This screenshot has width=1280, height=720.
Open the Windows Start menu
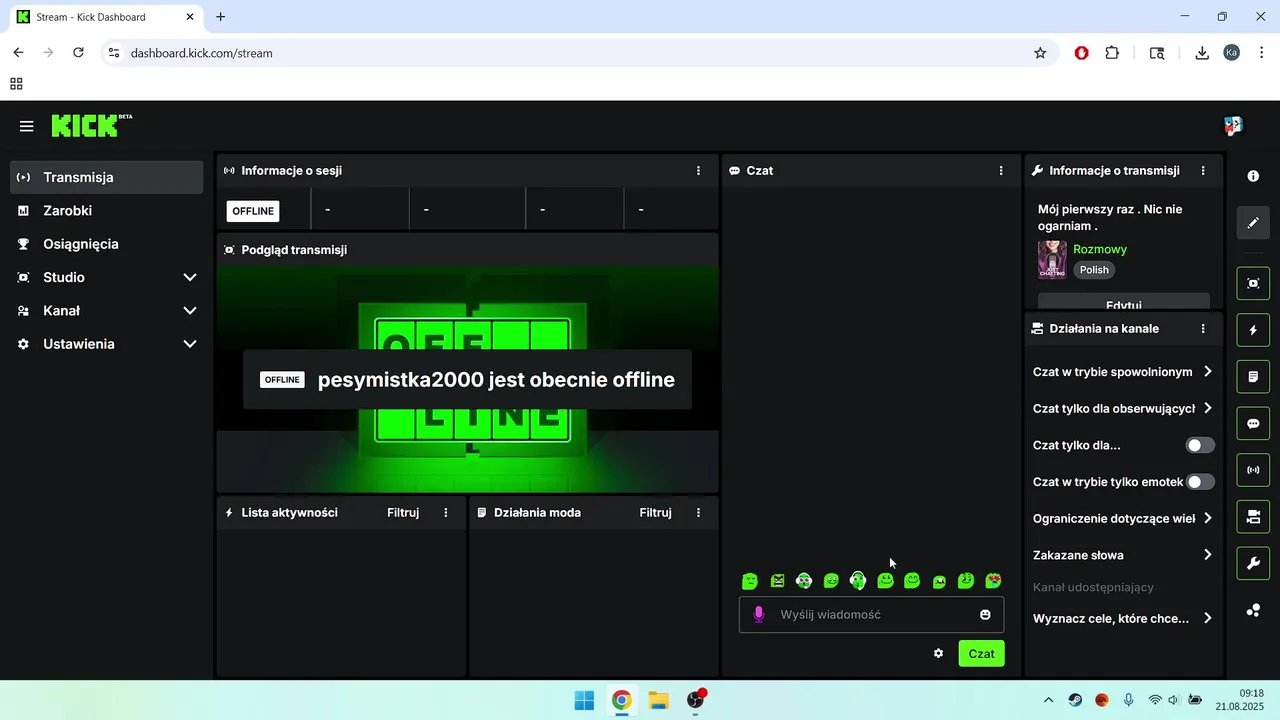point(584,700)
